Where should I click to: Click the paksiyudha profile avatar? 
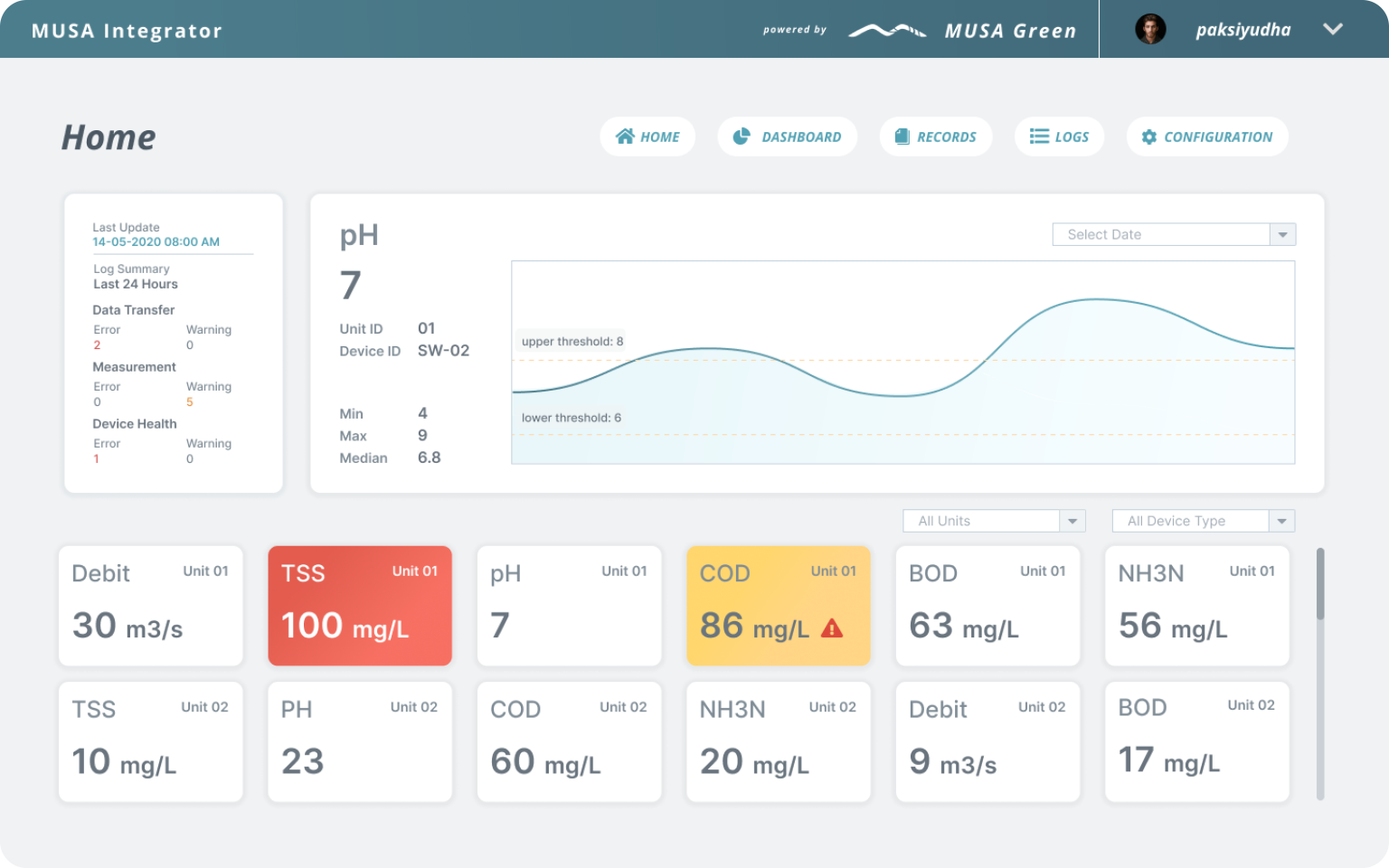coord(1150,29)
